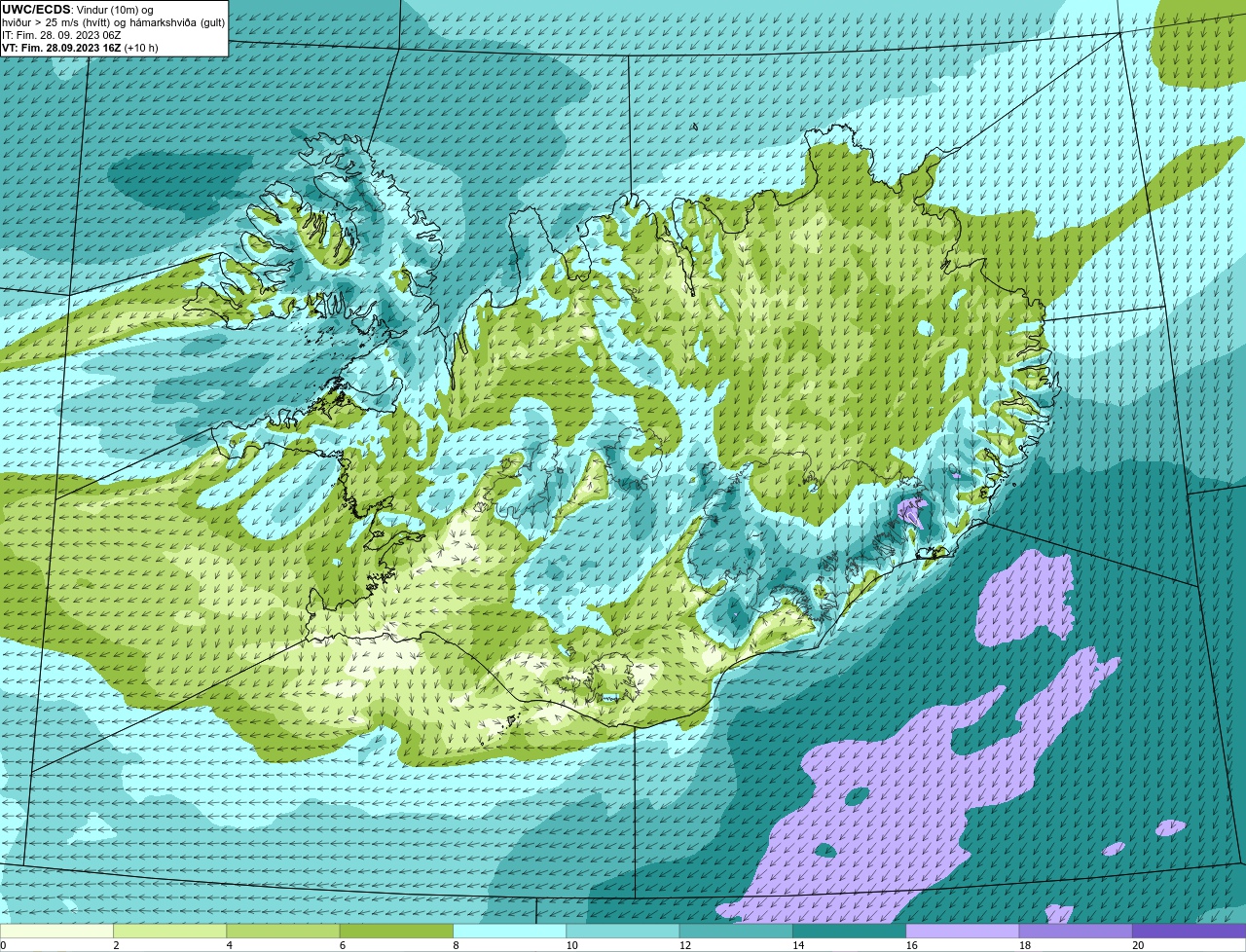Screen dimensions: 1246x952
Task: Select the pale cyan 8–10 m/s legend swatch
Action: (x=509, y=931)
